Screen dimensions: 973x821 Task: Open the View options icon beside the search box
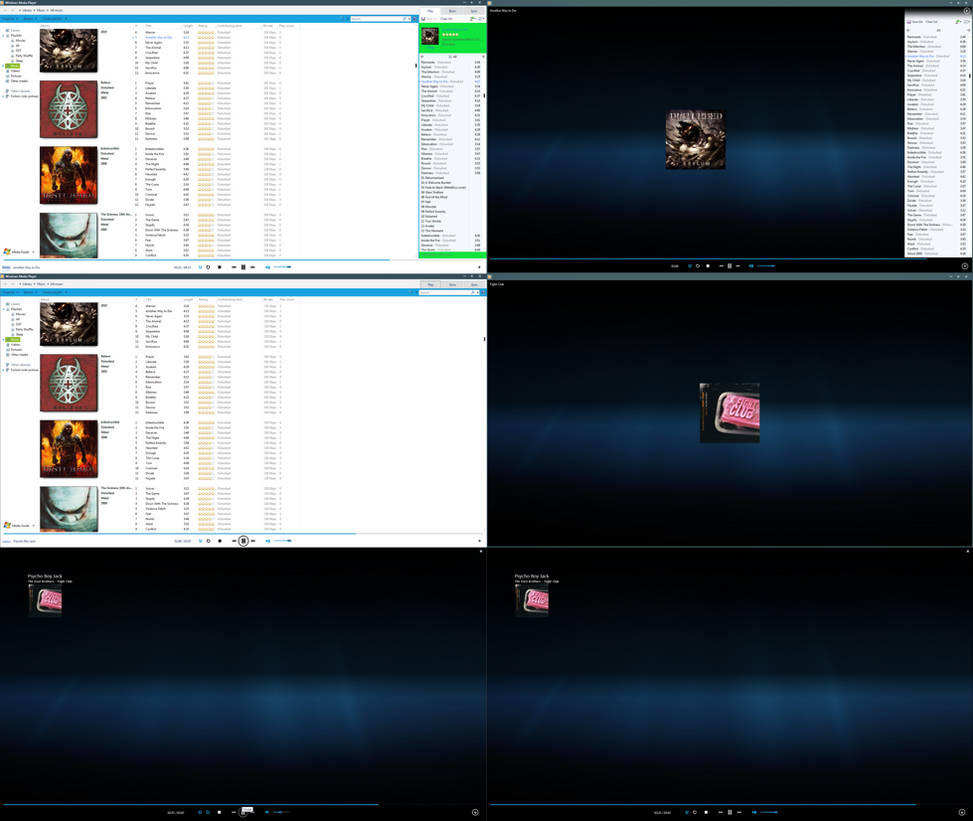pos(415,18)
